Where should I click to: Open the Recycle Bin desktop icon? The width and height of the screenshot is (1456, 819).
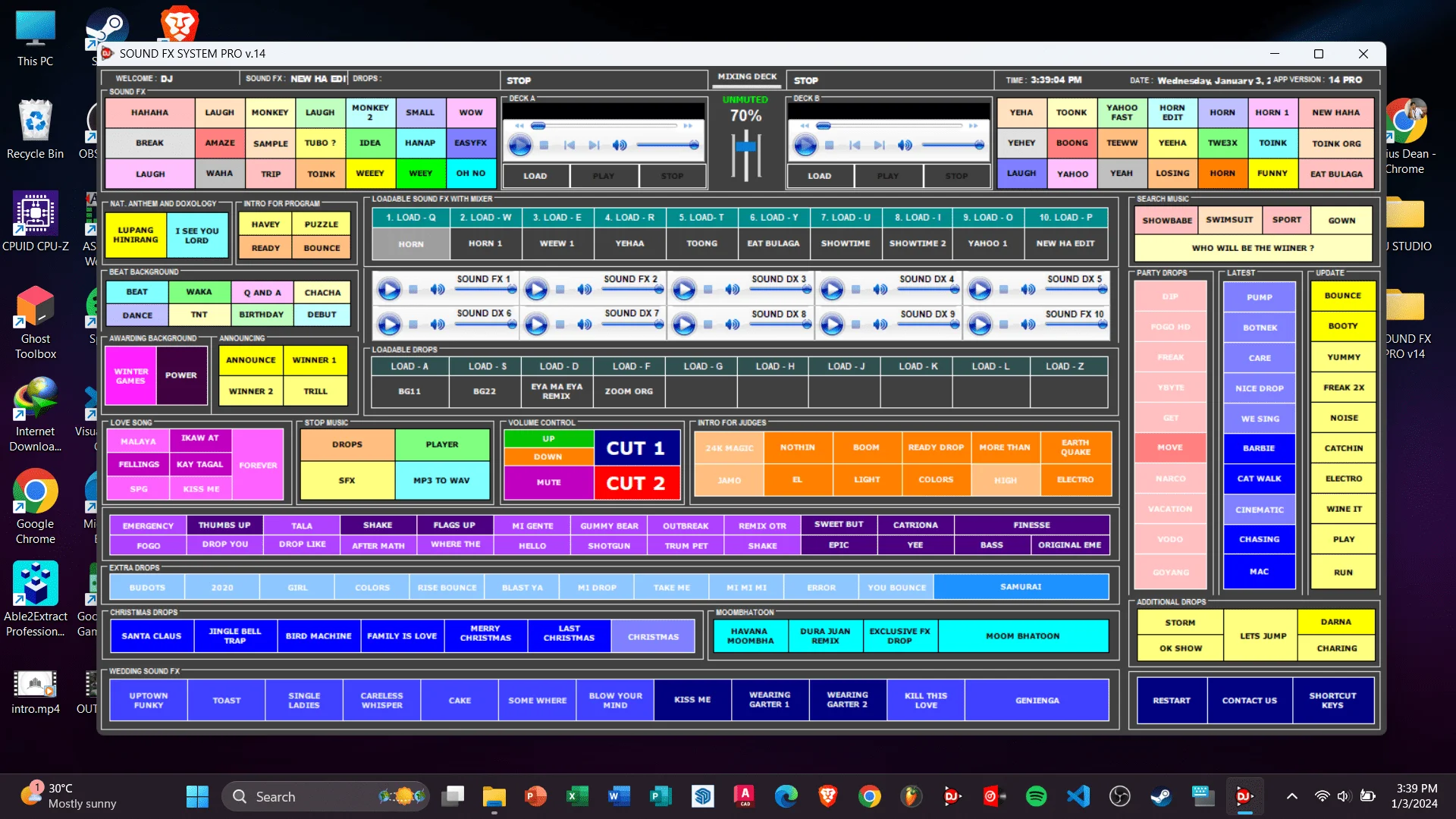(x=36, y=129)
